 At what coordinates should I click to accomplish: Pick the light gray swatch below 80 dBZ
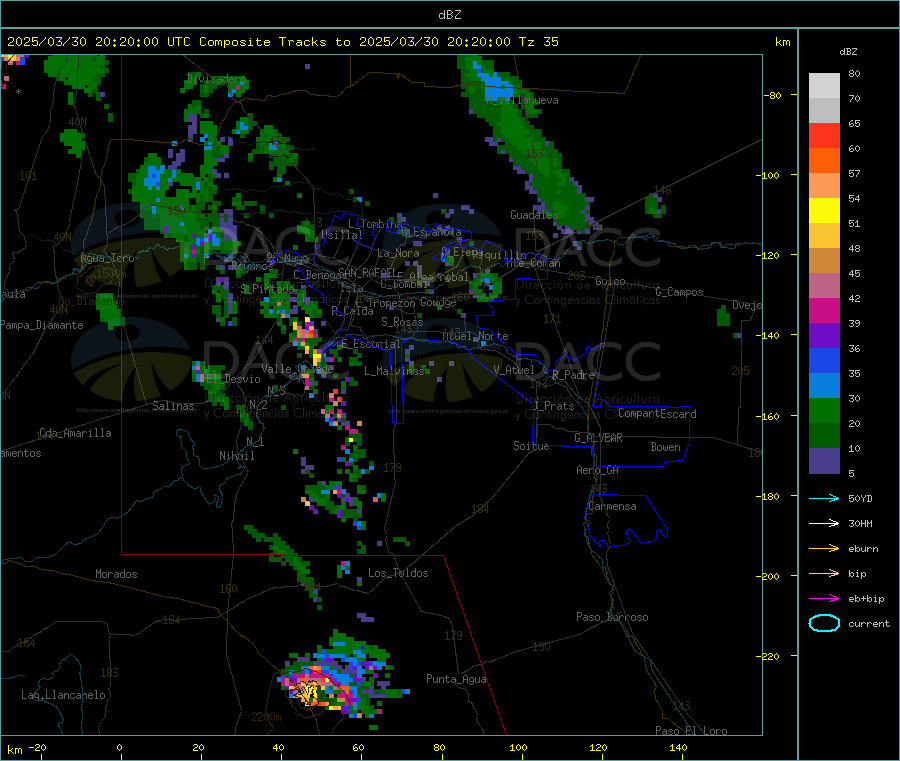click(824, 86)
